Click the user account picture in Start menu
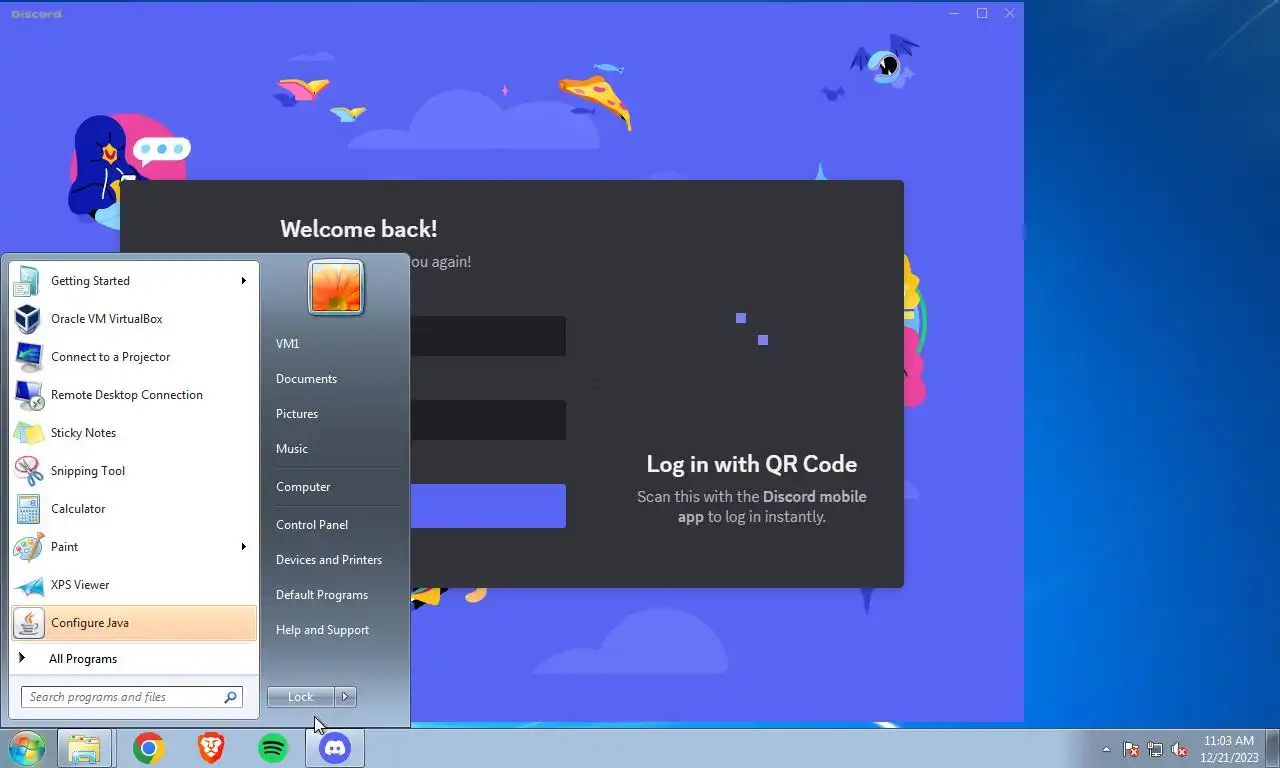1280x768 pixels. (336, 288)
